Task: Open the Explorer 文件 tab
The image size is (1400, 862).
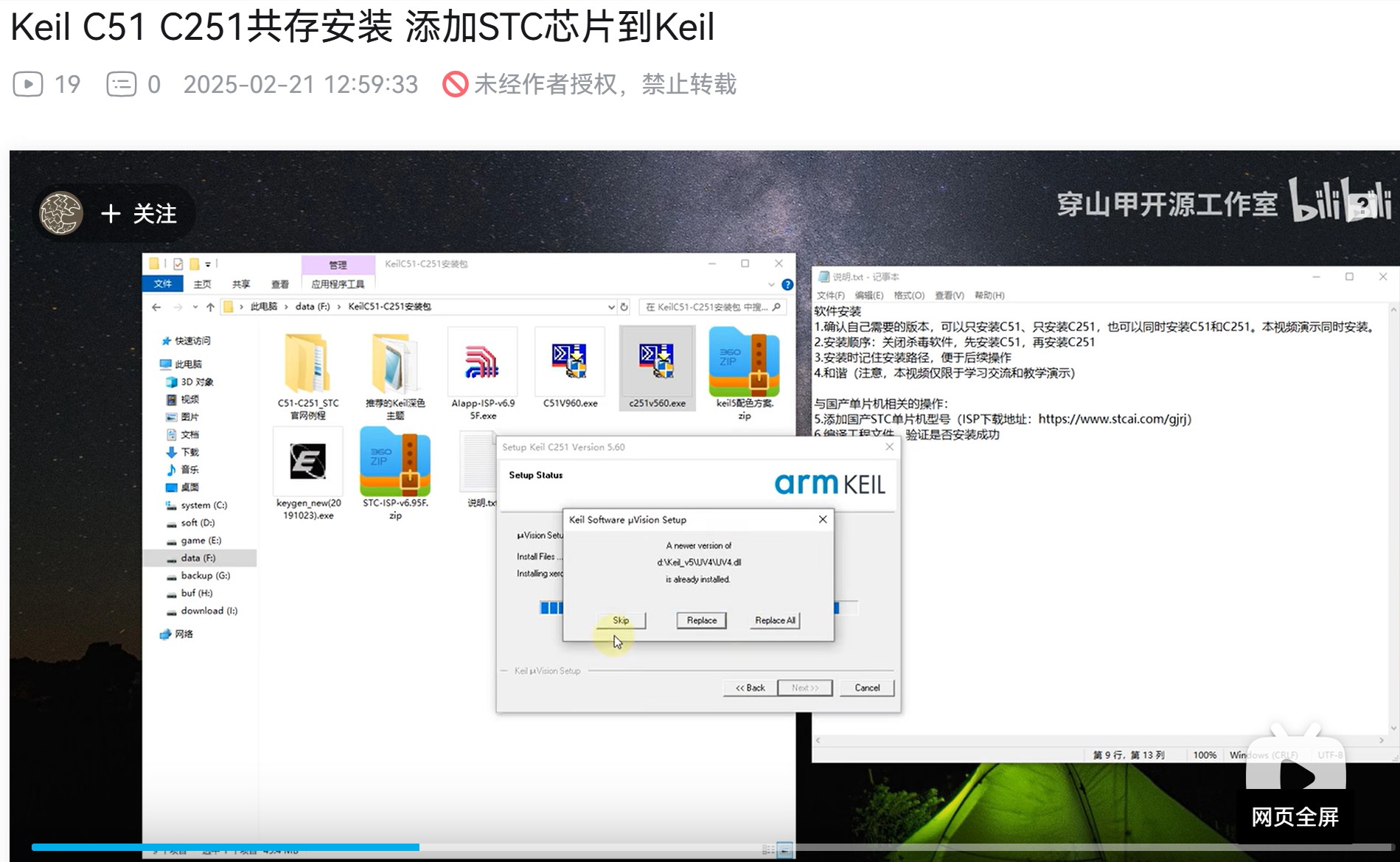Action: click(x=163, y=284)
